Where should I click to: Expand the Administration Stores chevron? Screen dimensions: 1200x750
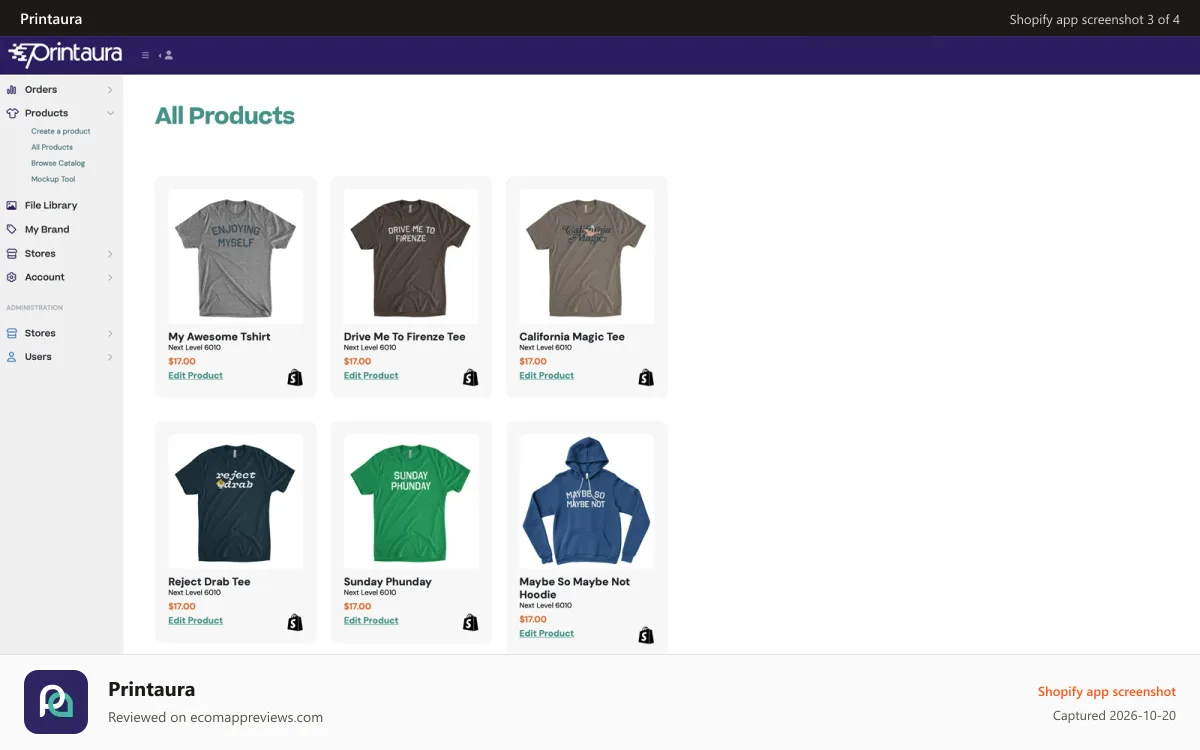tap(110, 333)
